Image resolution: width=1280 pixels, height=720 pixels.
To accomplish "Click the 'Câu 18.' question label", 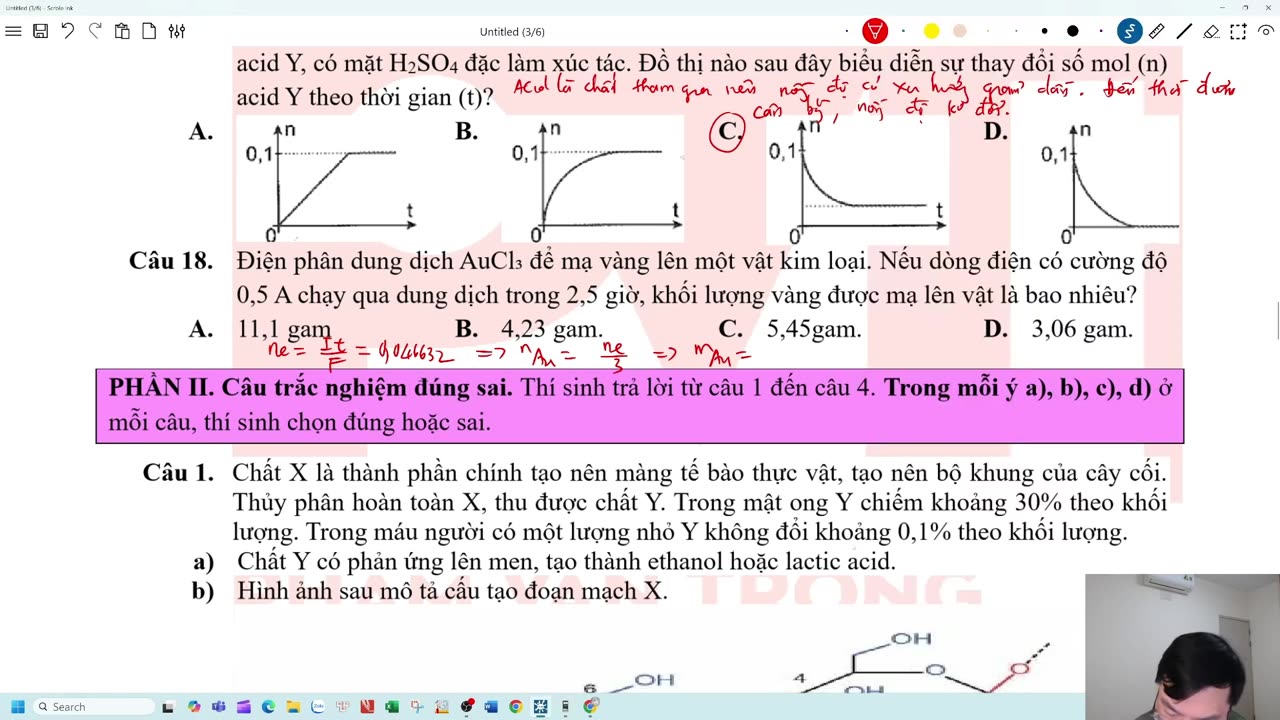I will point(171,262).
